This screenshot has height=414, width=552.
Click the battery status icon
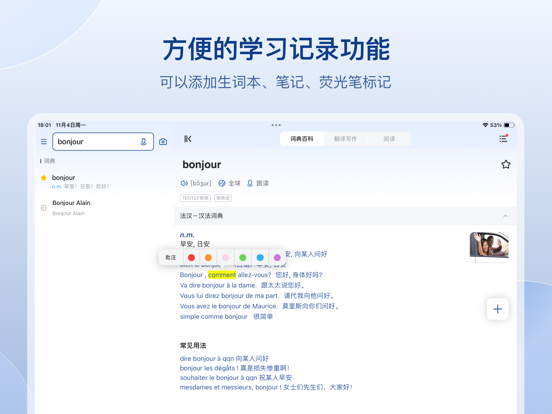509,125
